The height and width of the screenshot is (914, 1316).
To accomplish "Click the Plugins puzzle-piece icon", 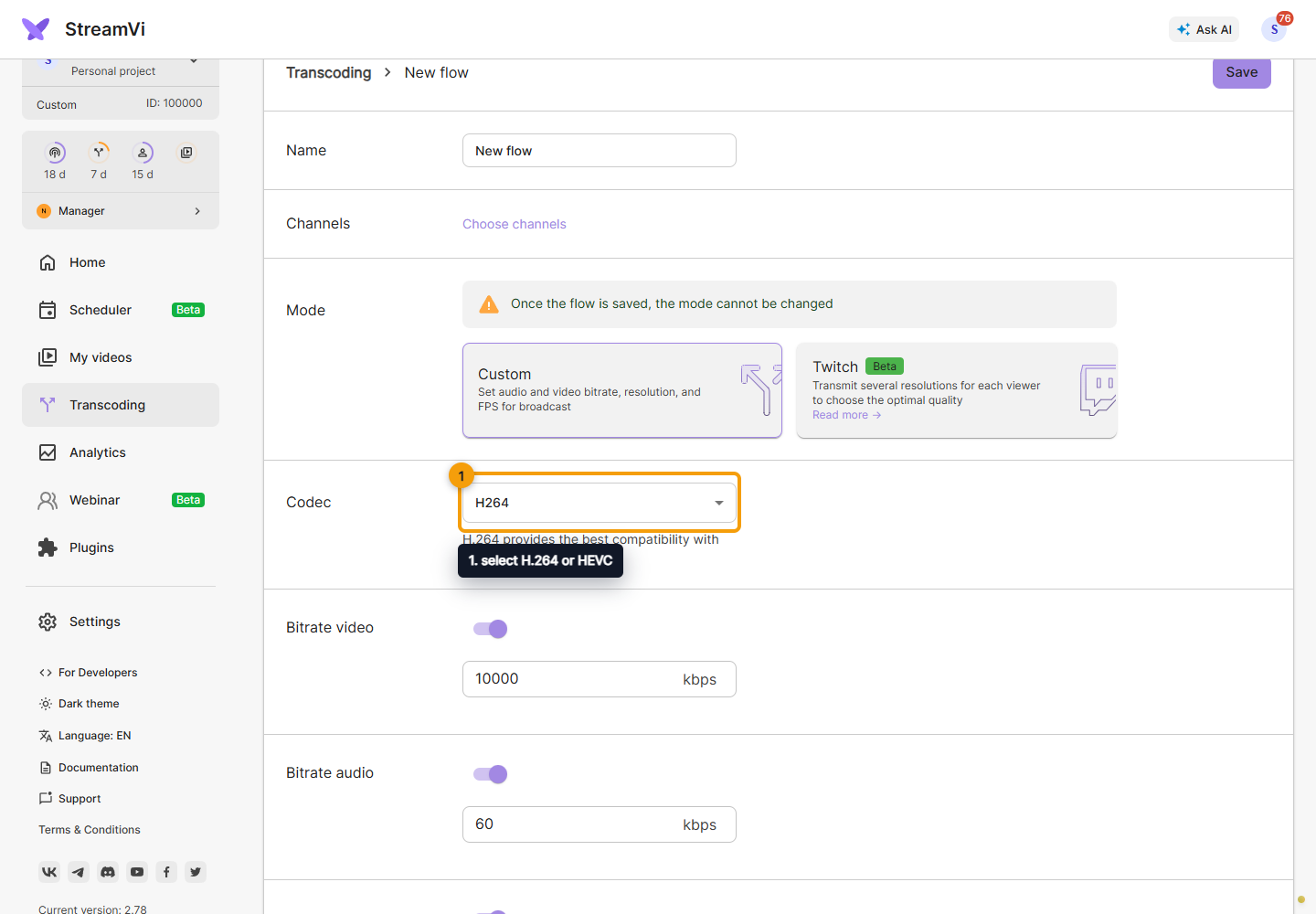I will [48, 547].
